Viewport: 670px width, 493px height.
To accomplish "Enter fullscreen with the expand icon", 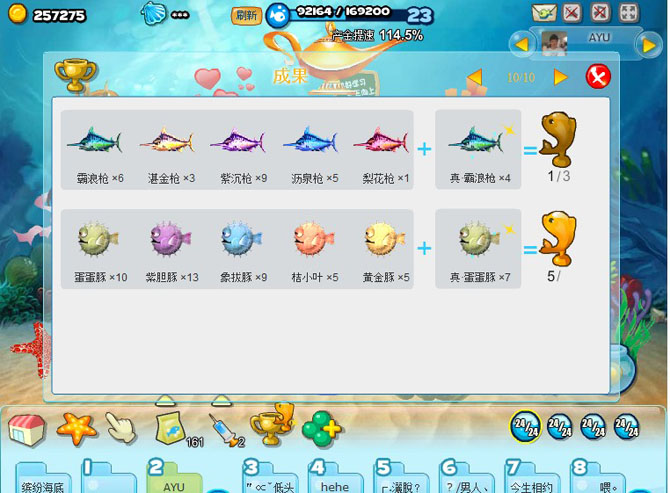I will [629, 12].
